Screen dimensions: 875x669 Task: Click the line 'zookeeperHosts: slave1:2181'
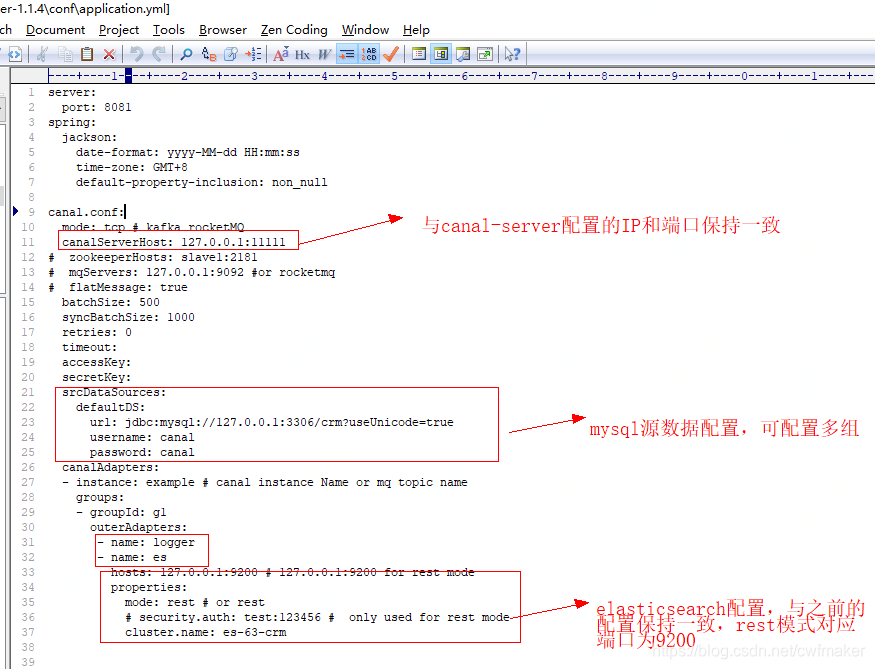click(x=163, y=257)
